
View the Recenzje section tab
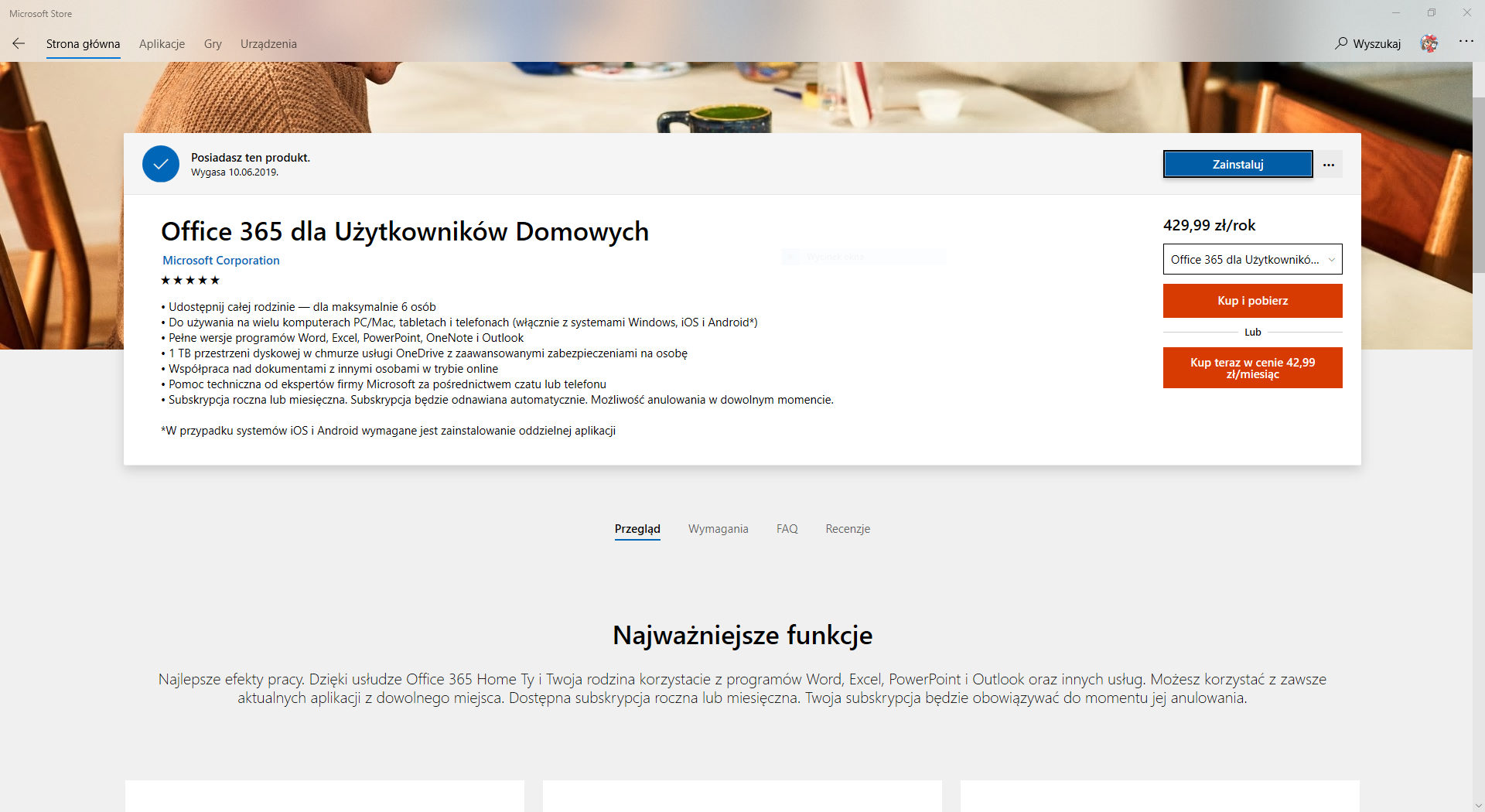pos(848,529)
